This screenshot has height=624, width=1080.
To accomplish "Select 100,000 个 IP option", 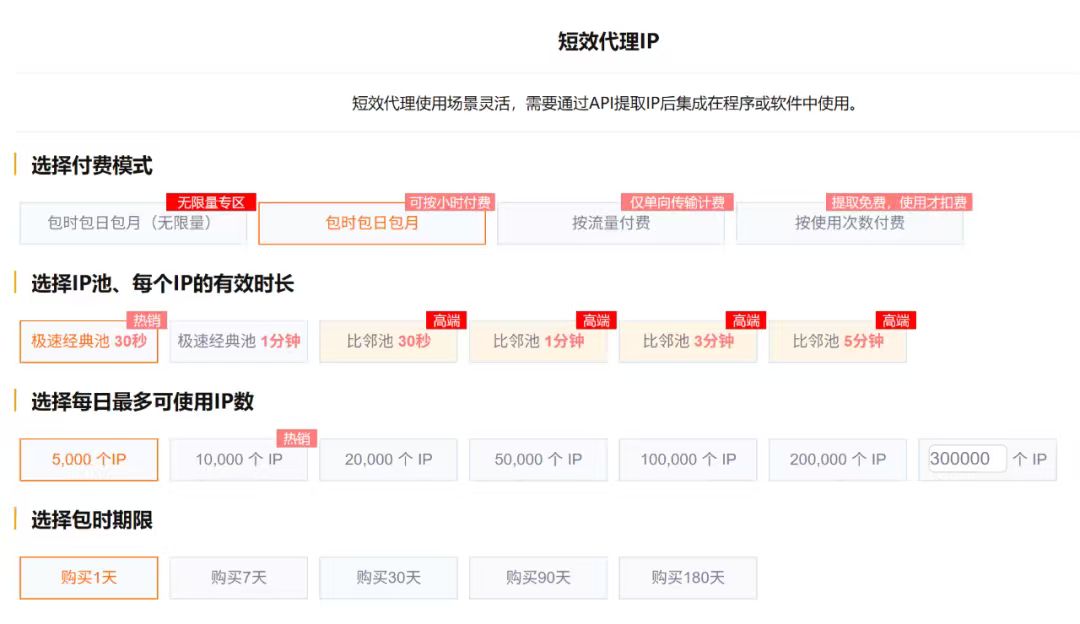I will [x=688, y=460].
